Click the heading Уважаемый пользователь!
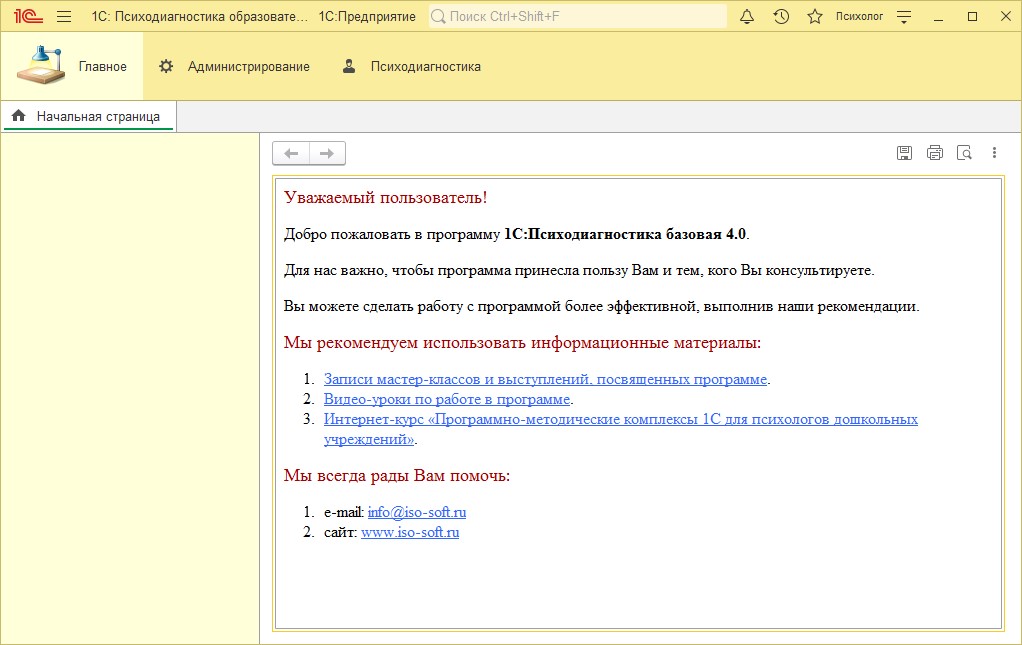The height and width of the screenshot is (645, 1022). [x=386, y=197]
